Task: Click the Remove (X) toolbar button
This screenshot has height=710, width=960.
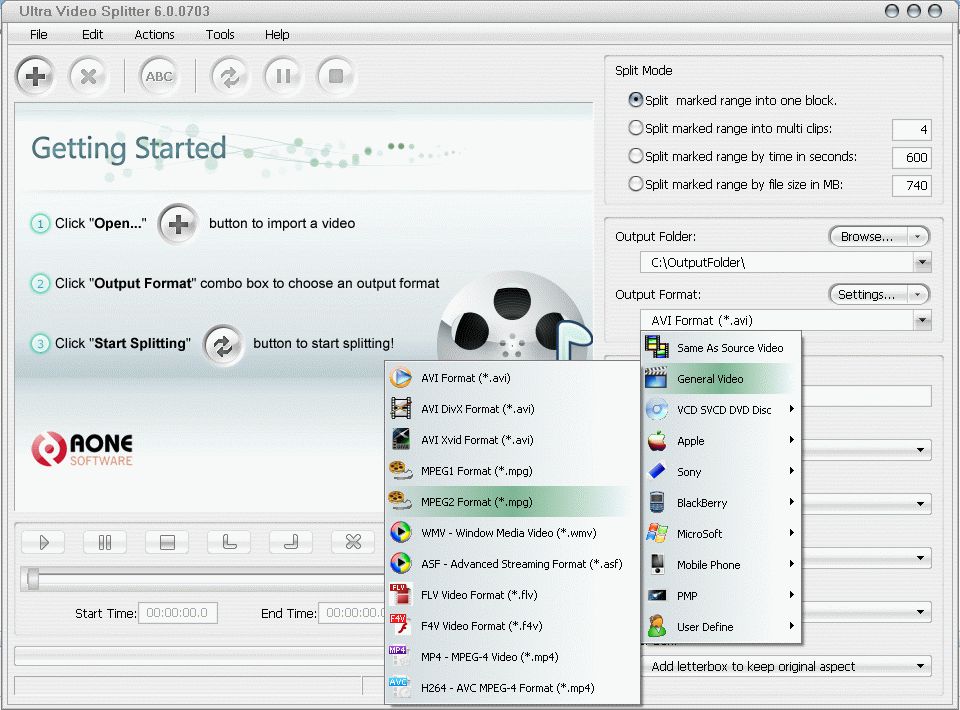Action: tap(88, 76)
